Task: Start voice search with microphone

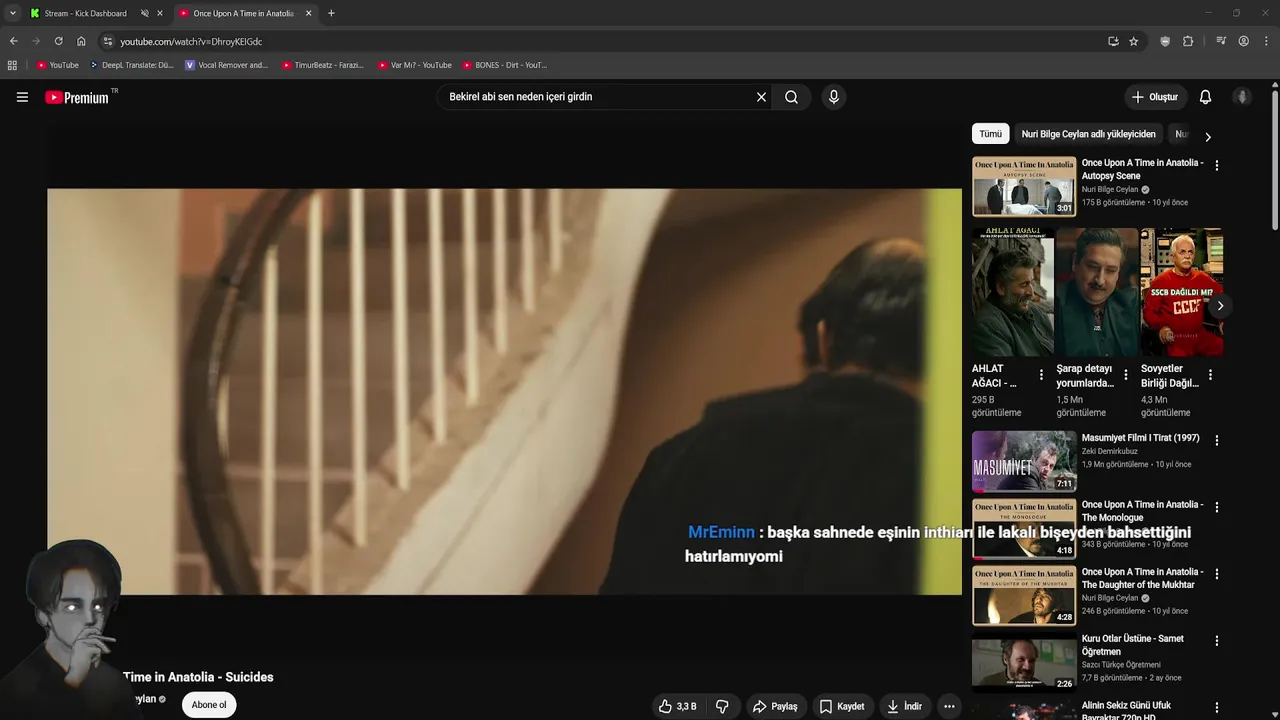Action: click(x=834, y=97)
